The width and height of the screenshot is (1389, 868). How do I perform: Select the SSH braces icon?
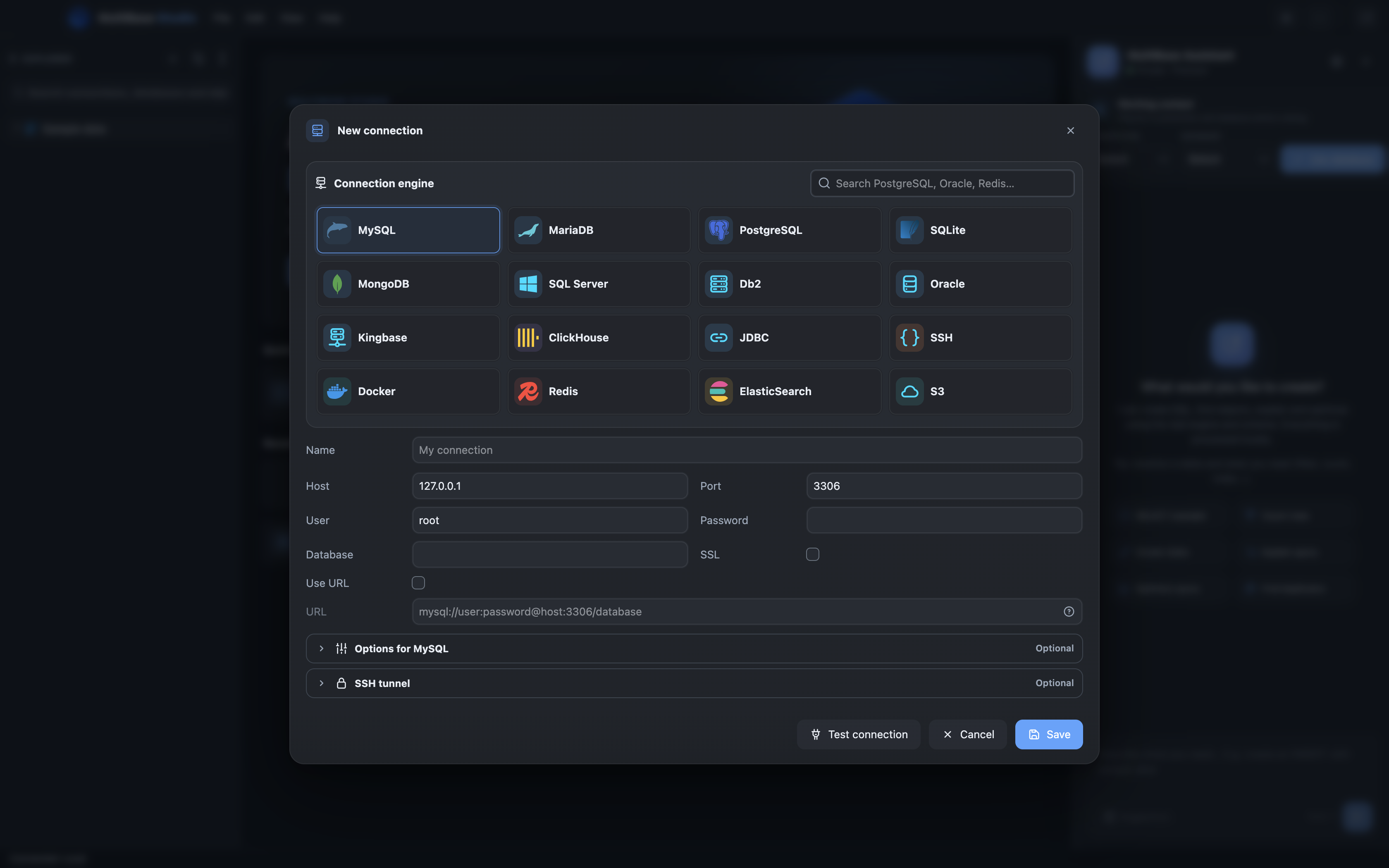(x=909, y=338)
